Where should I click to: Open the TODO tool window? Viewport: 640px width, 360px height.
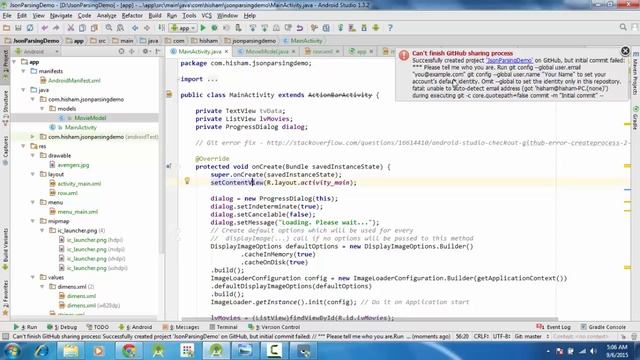[x=98, y=327]
